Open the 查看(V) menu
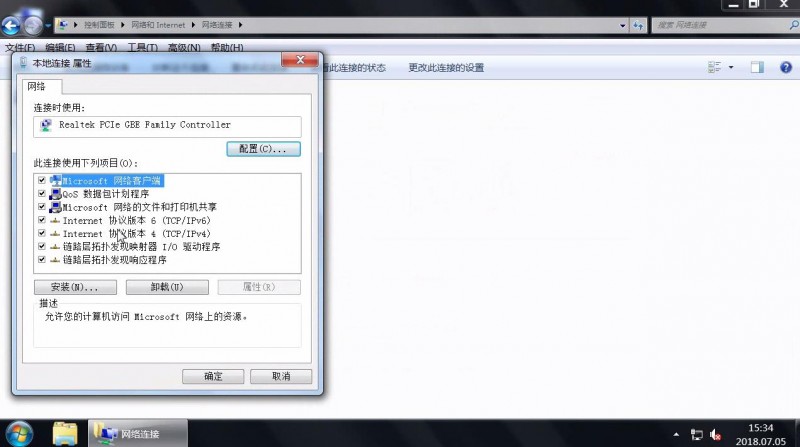Screen dimensions: 800x447 point(101,47)
